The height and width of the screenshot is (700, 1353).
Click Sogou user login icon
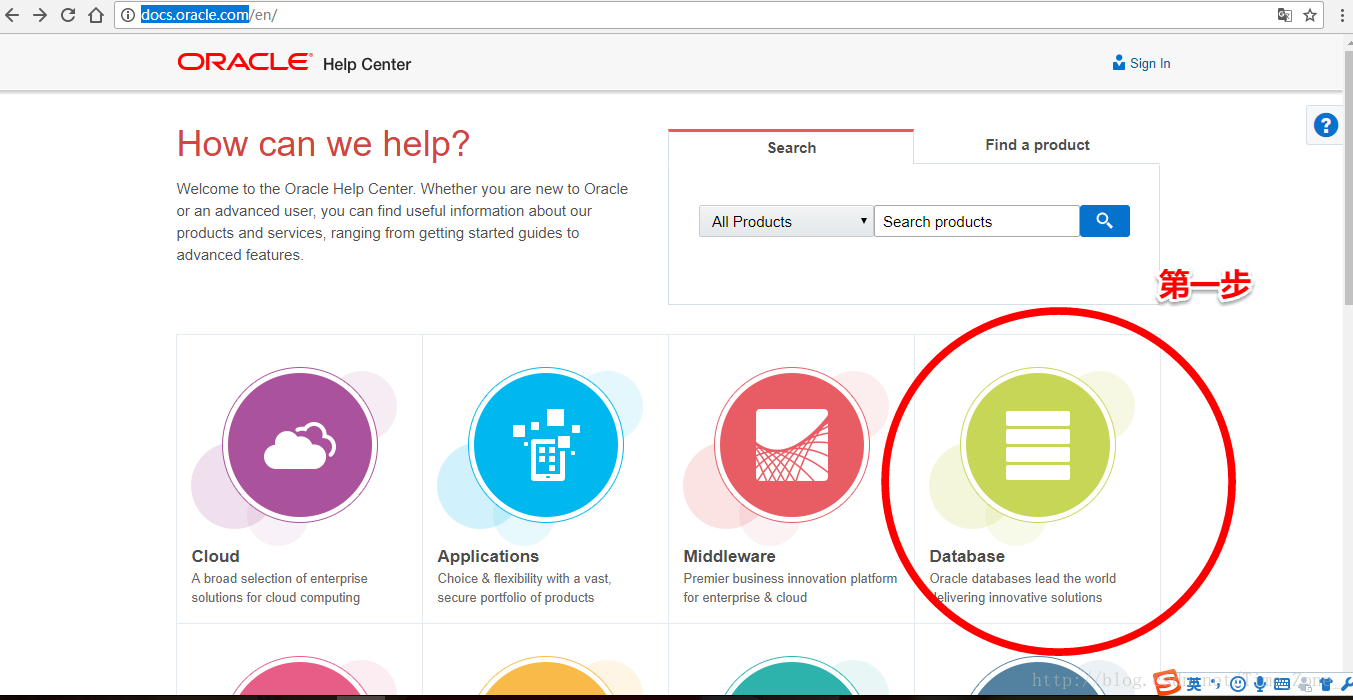(1305, 684)
